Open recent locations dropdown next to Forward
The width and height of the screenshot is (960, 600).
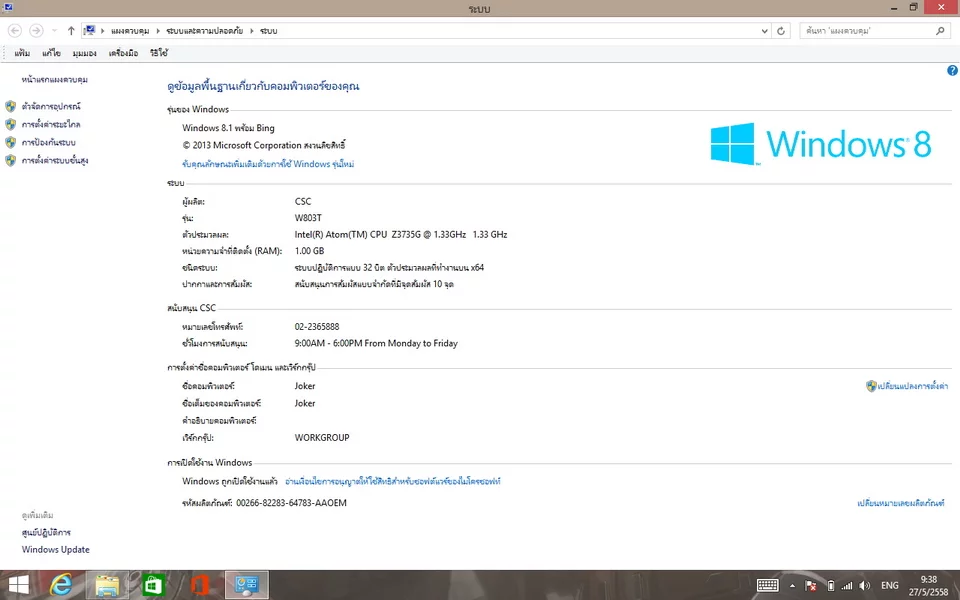54,31
